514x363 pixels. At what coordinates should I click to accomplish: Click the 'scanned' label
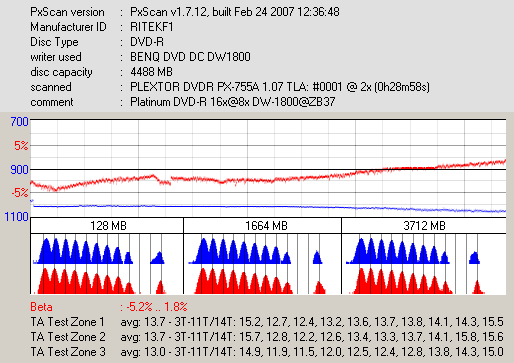coord(51,87)
